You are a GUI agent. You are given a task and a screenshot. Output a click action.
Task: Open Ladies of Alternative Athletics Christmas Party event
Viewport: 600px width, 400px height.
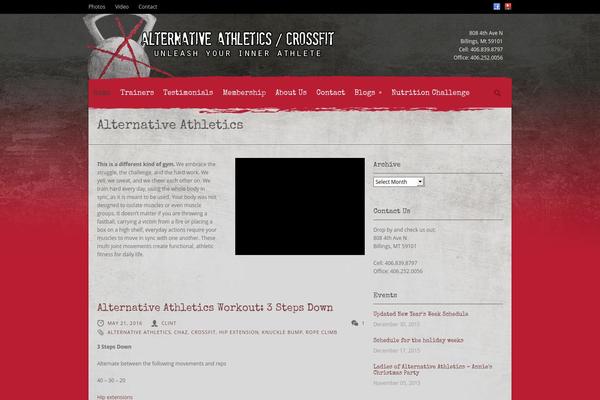click(433, 369)
